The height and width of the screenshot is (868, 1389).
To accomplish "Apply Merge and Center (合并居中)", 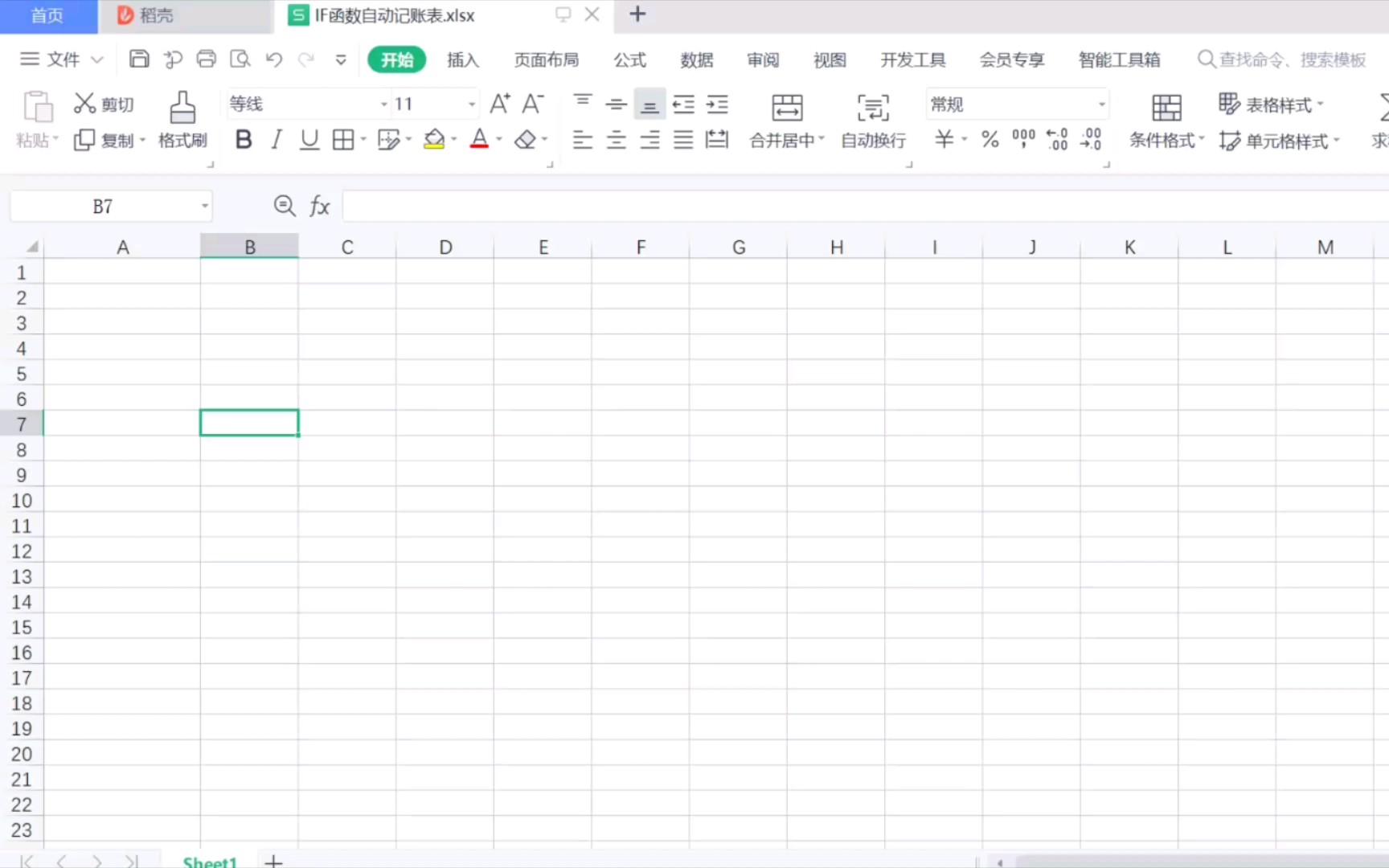I will tap(785, 121).
